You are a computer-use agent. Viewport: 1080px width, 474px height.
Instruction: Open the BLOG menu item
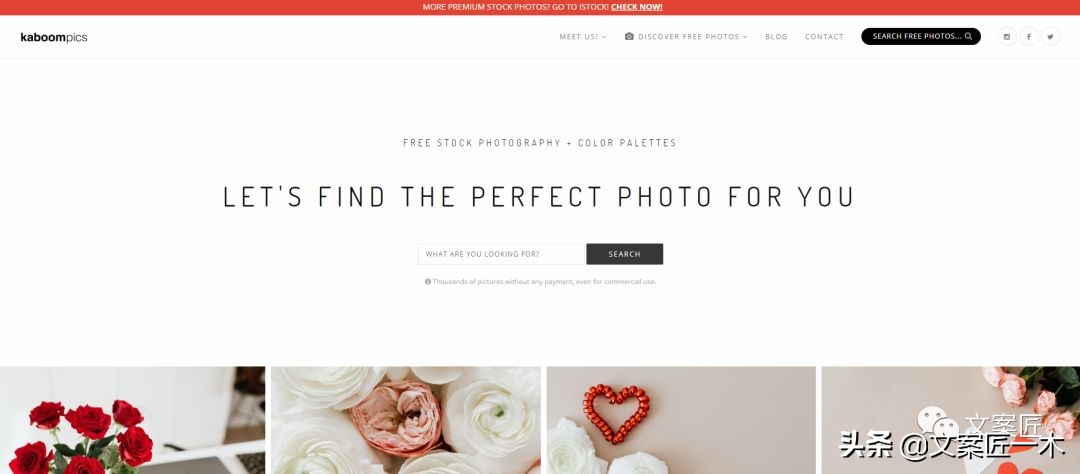(776, 37)
